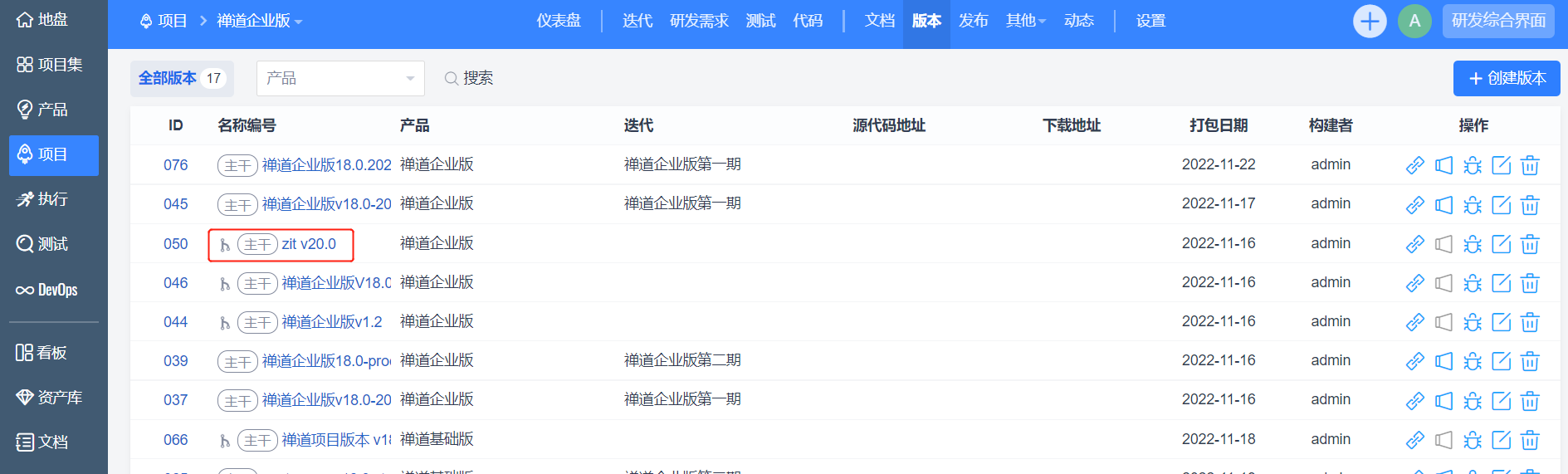Click the 禅道企业版第二期 iteration cell

682,360
